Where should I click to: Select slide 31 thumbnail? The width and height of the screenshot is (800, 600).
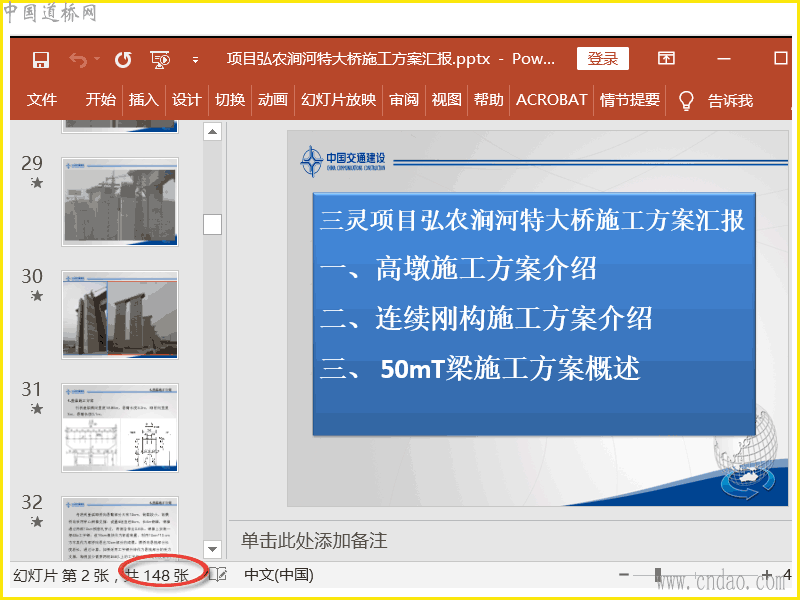click(x=120, y=428)
